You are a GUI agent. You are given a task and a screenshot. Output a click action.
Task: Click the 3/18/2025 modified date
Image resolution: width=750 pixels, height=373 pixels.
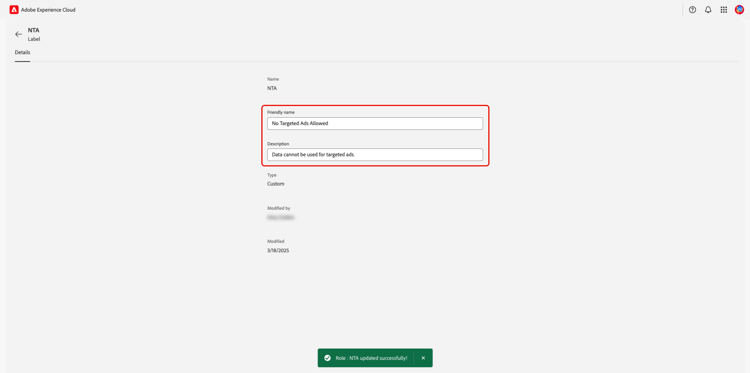pos(278,251)
